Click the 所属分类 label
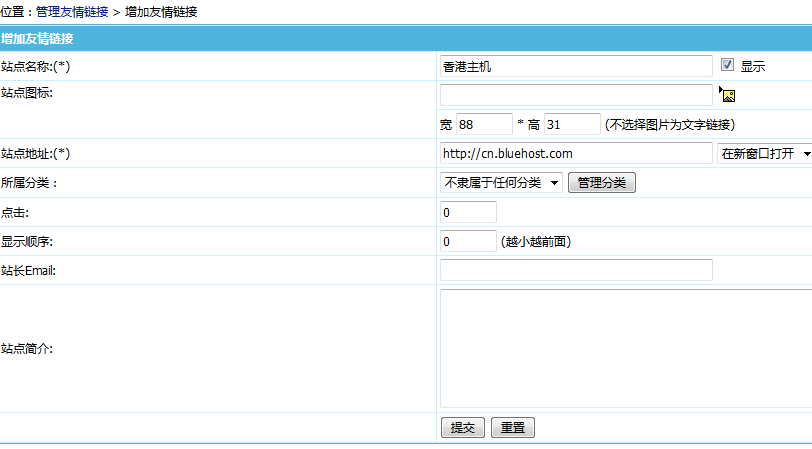 [29, 182]
